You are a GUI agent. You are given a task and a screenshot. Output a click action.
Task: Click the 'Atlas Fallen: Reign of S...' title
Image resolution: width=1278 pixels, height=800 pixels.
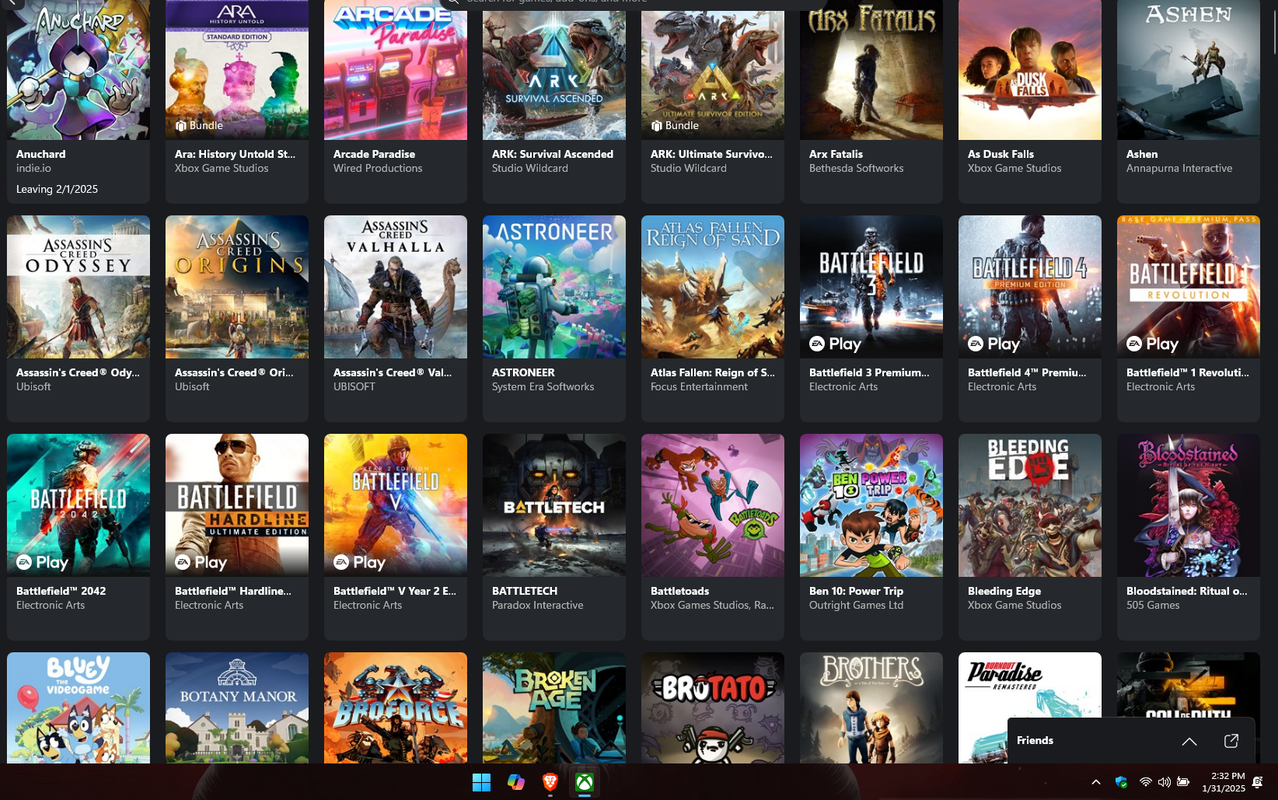[712, 373]
